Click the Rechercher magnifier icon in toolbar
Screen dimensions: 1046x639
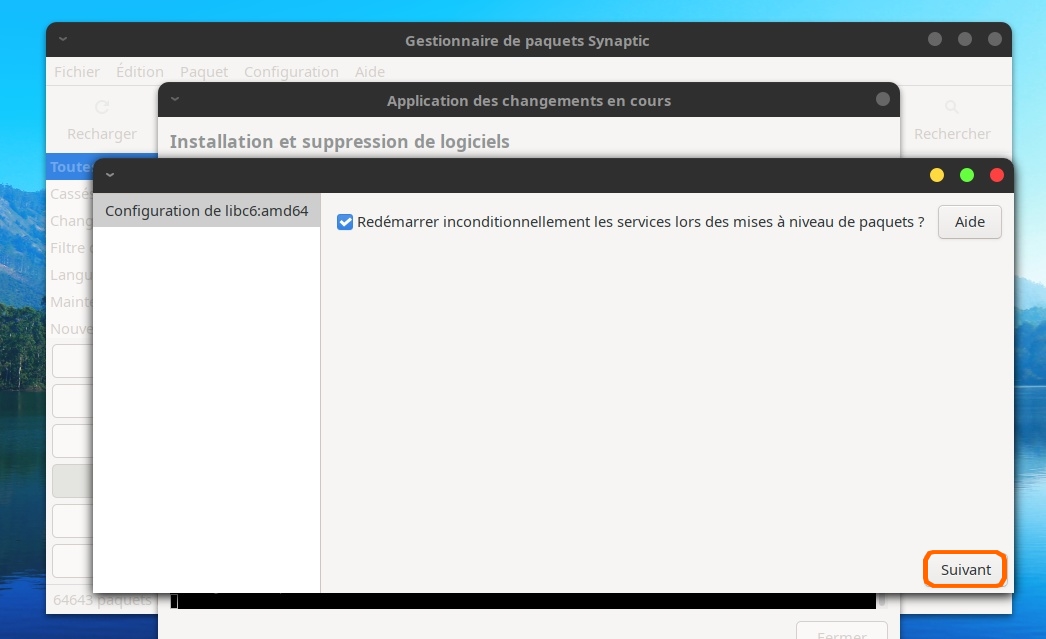pos(952,107)
